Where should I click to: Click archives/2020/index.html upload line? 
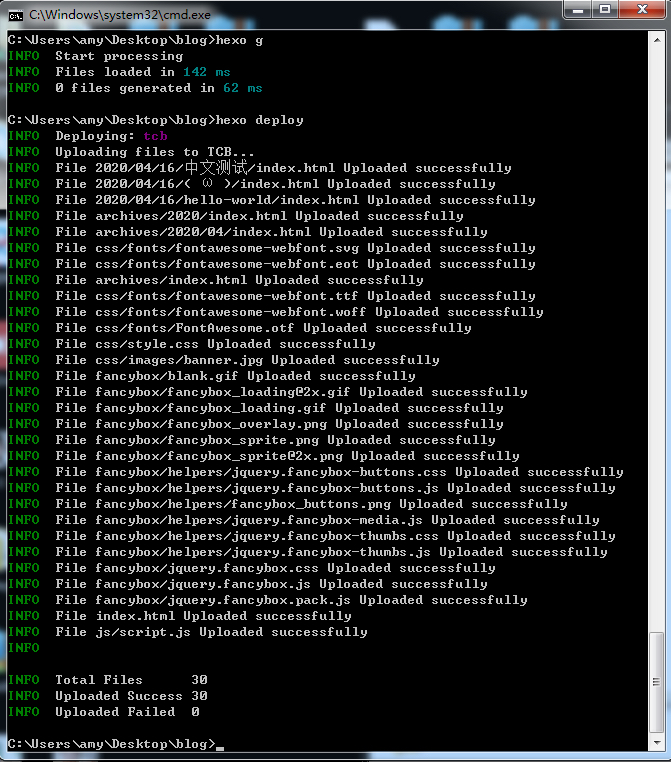pyautogui.click(x=235, y=216)
